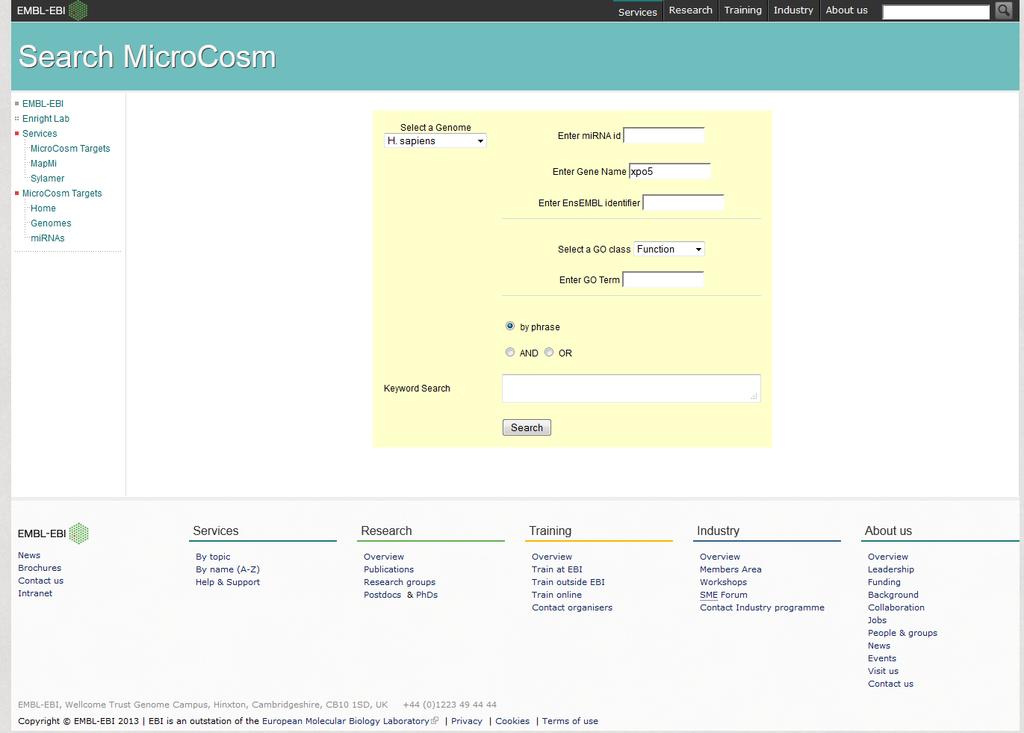
Task: Open News link under footer logo
Action: coord(29,555)
